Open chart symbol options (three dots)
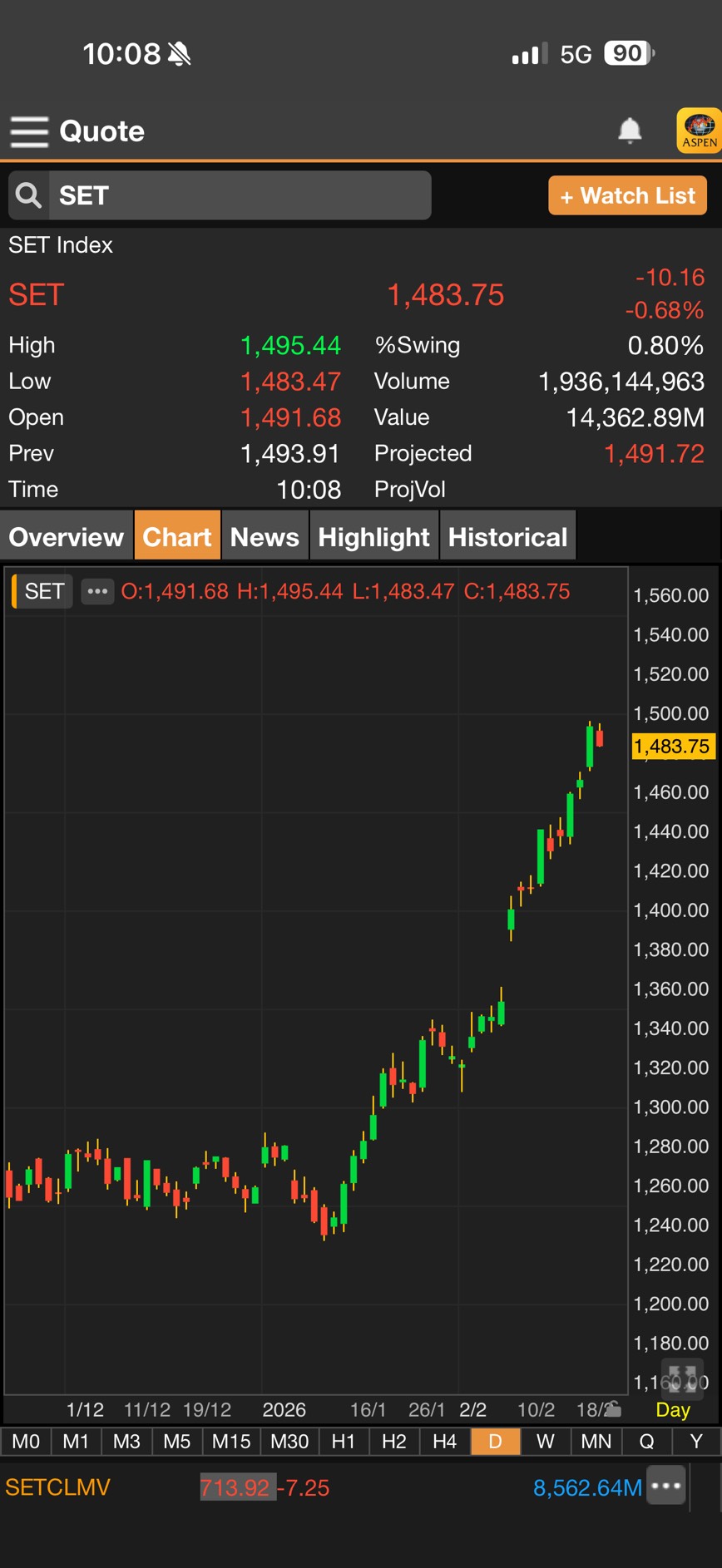The height and width of the screenshot is (1568, 722). pos(97,591)
